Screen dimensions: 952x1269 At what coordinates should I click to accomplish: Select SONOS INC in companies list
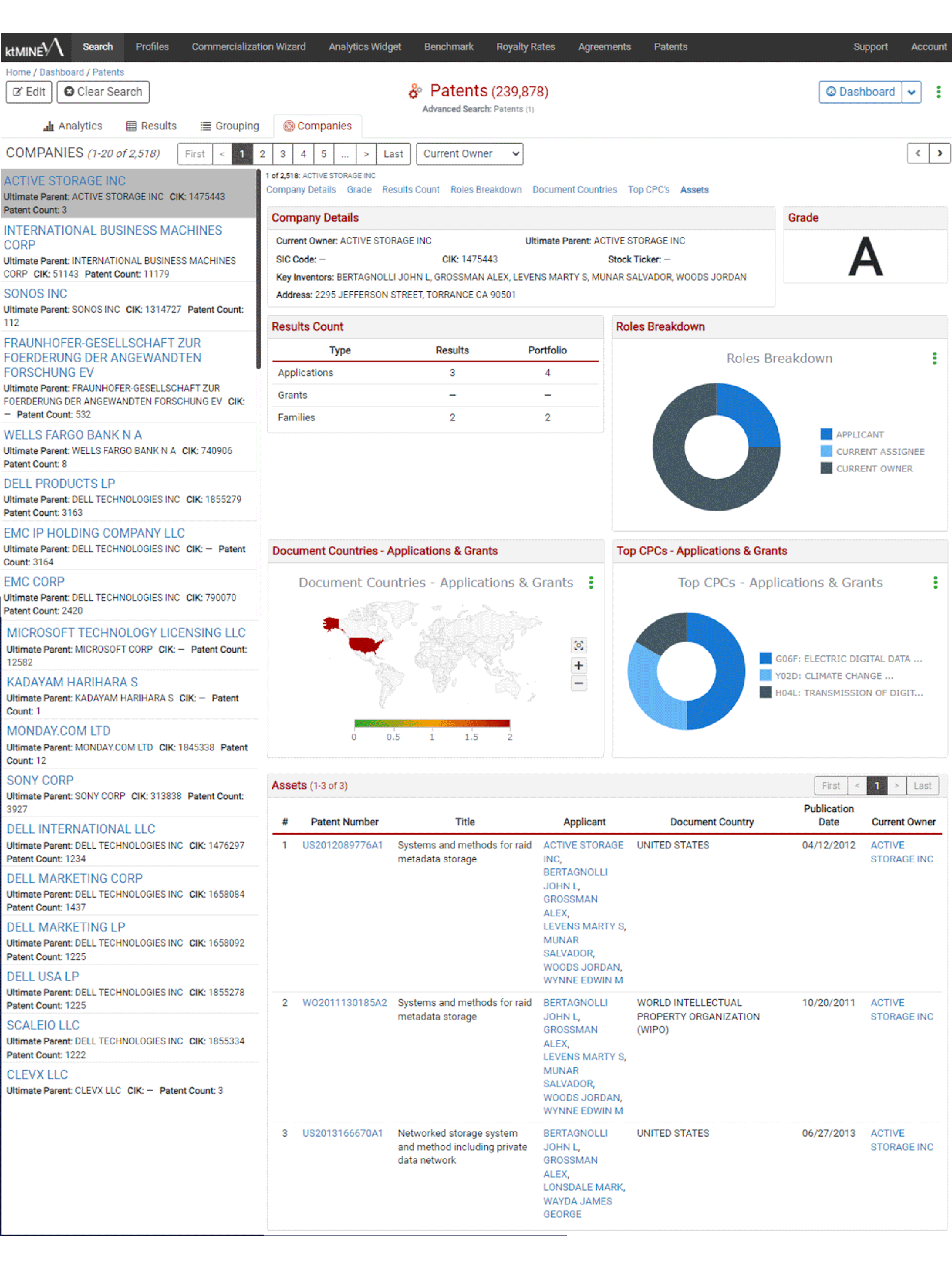pyautogui.click(x=35, y=294)
